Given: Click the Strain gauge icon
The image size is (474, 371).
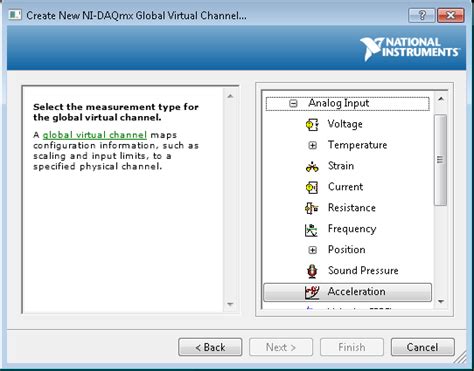Looking at the screenshot, I should 312,166.
